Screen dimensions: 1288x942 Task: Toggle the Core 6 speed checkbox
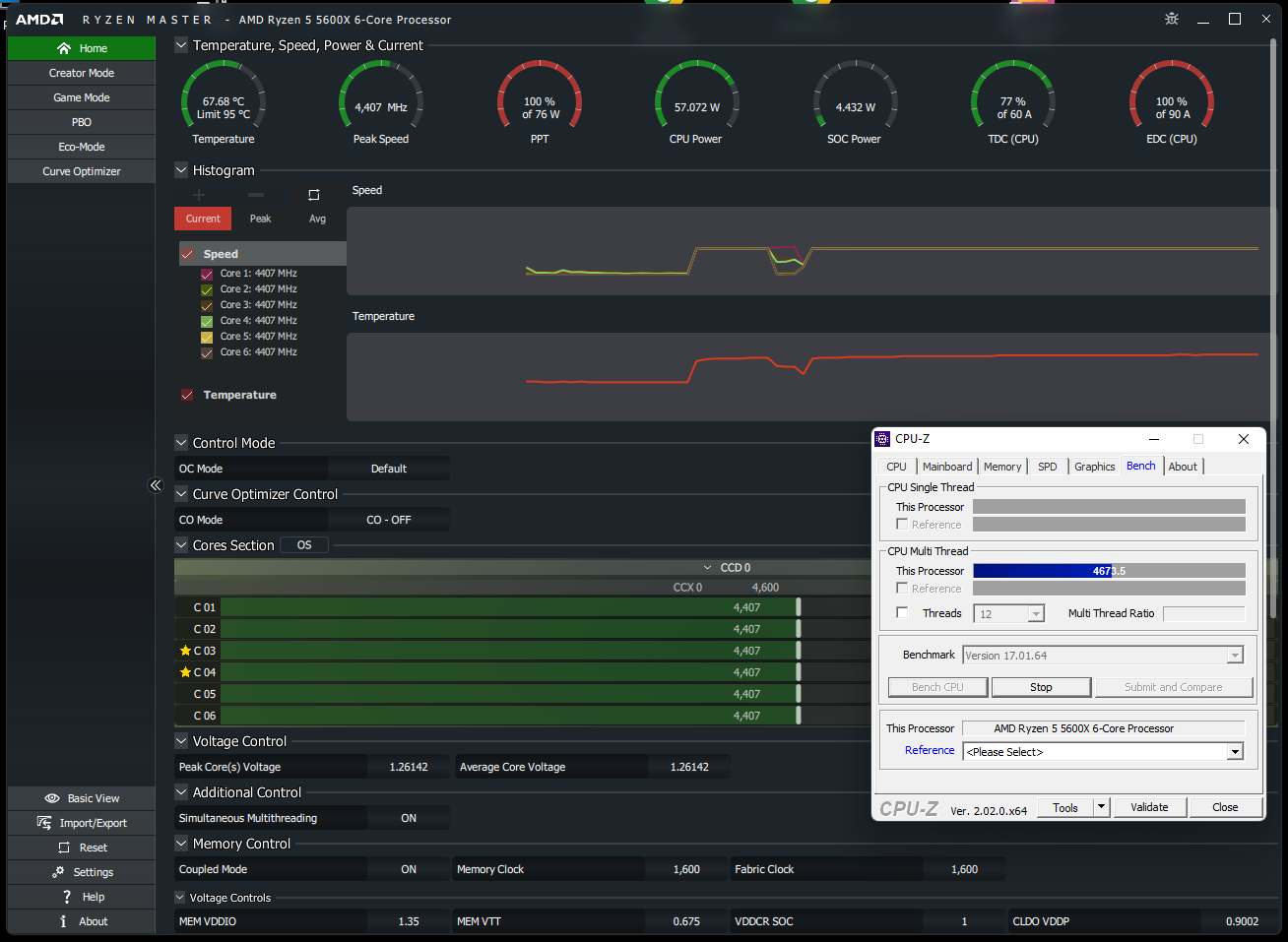[x=207, y=352]
